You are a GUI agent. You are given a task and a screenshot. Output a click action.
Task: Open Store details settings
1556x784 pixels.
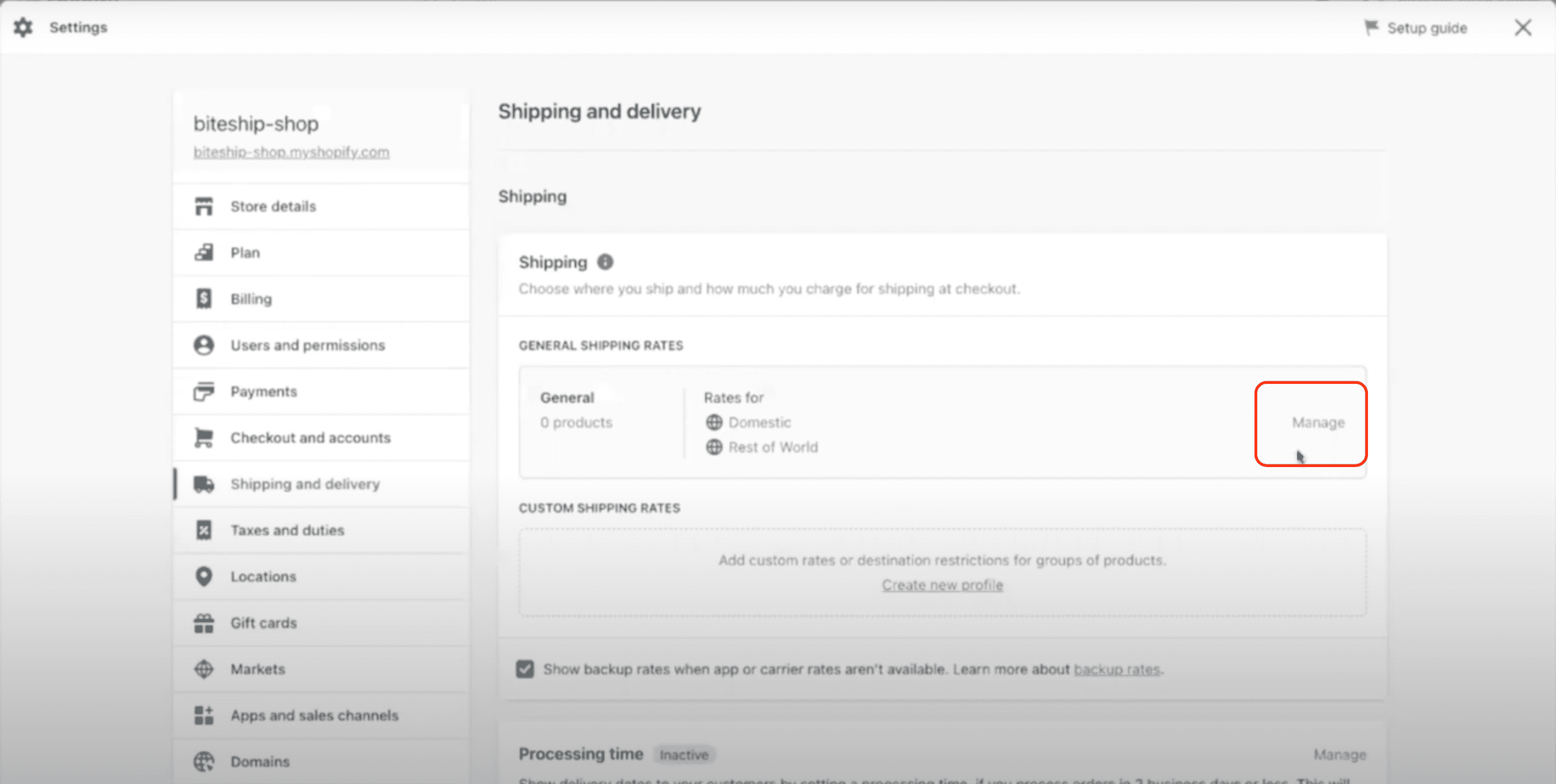point(321,206)
